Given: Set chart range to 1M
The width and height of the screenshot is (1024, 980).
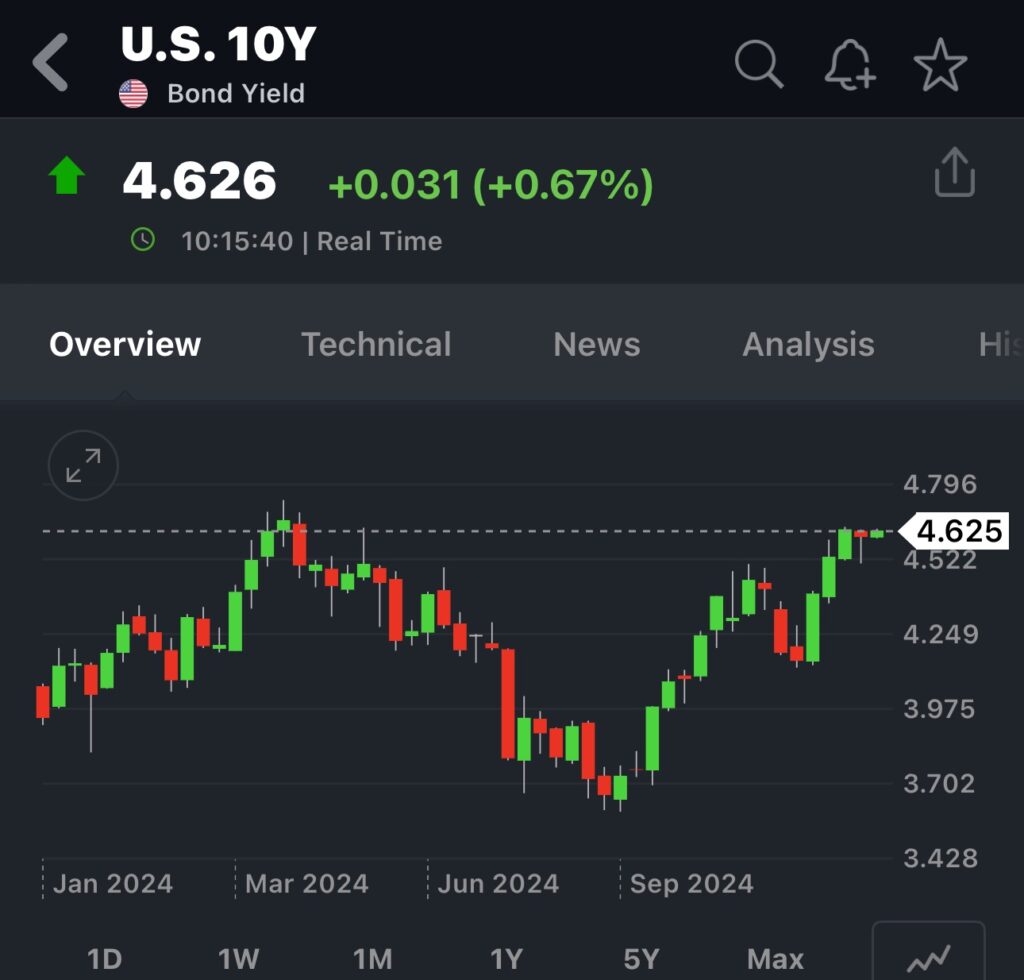Looking at the screenshot, I should [x=372, y=960].
